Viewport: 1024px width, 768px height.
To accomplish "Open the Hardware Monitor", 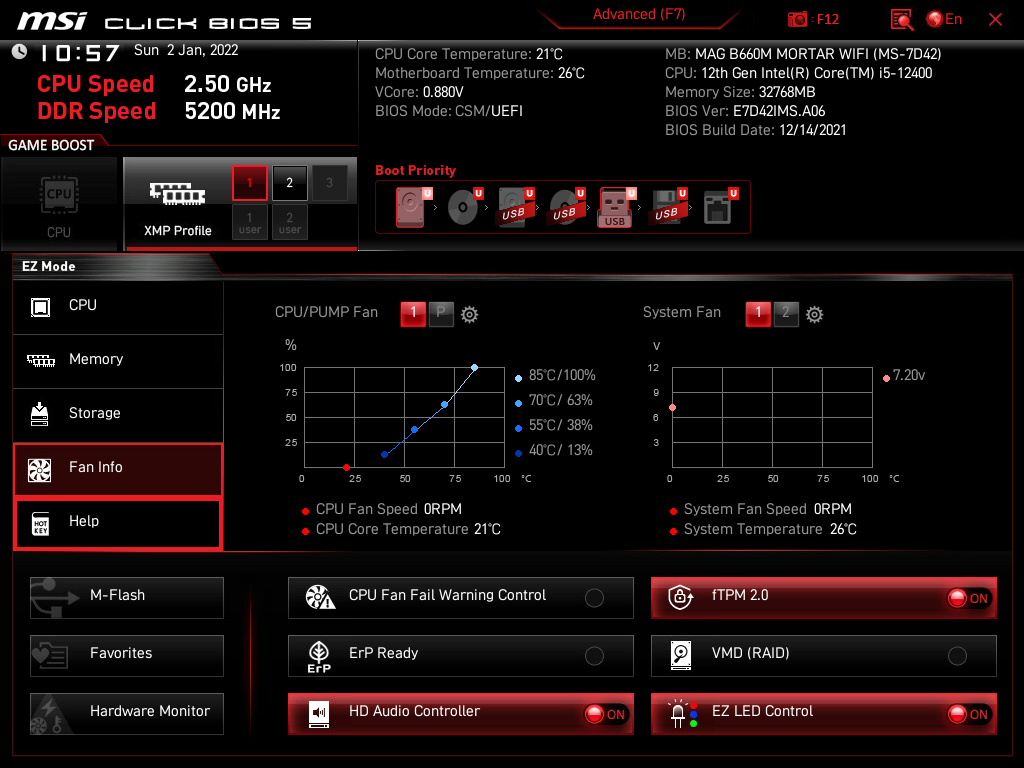I will [127, 713].
